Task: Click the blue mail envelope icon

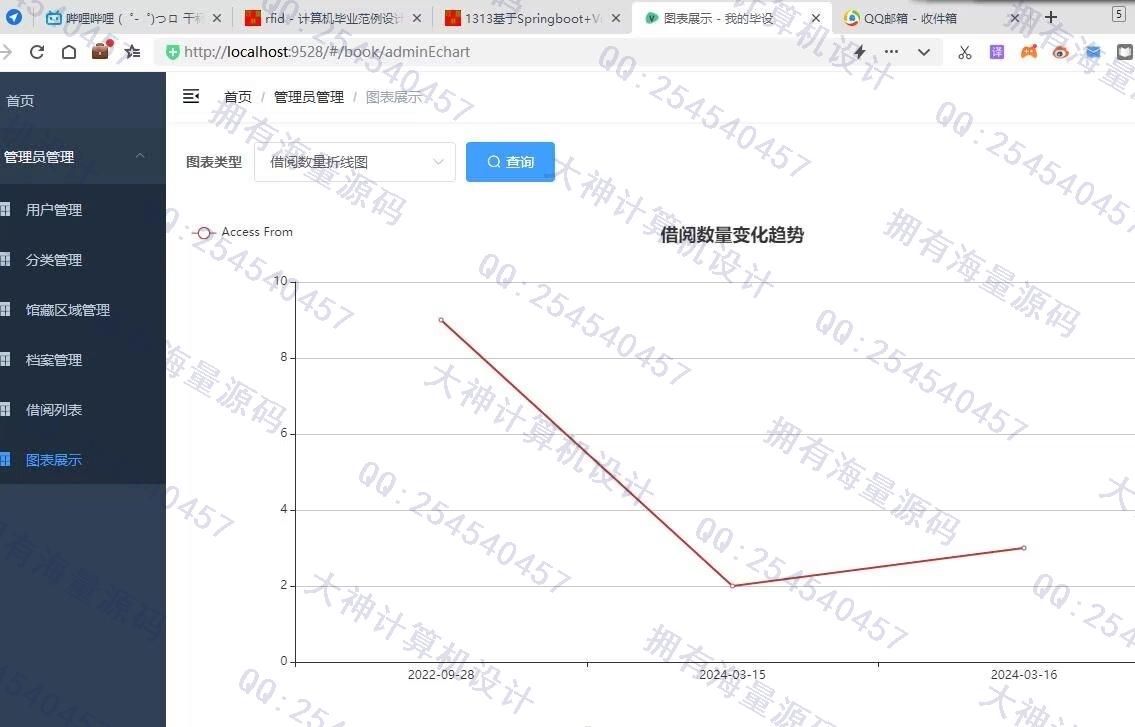Action: click(1093, 52)
